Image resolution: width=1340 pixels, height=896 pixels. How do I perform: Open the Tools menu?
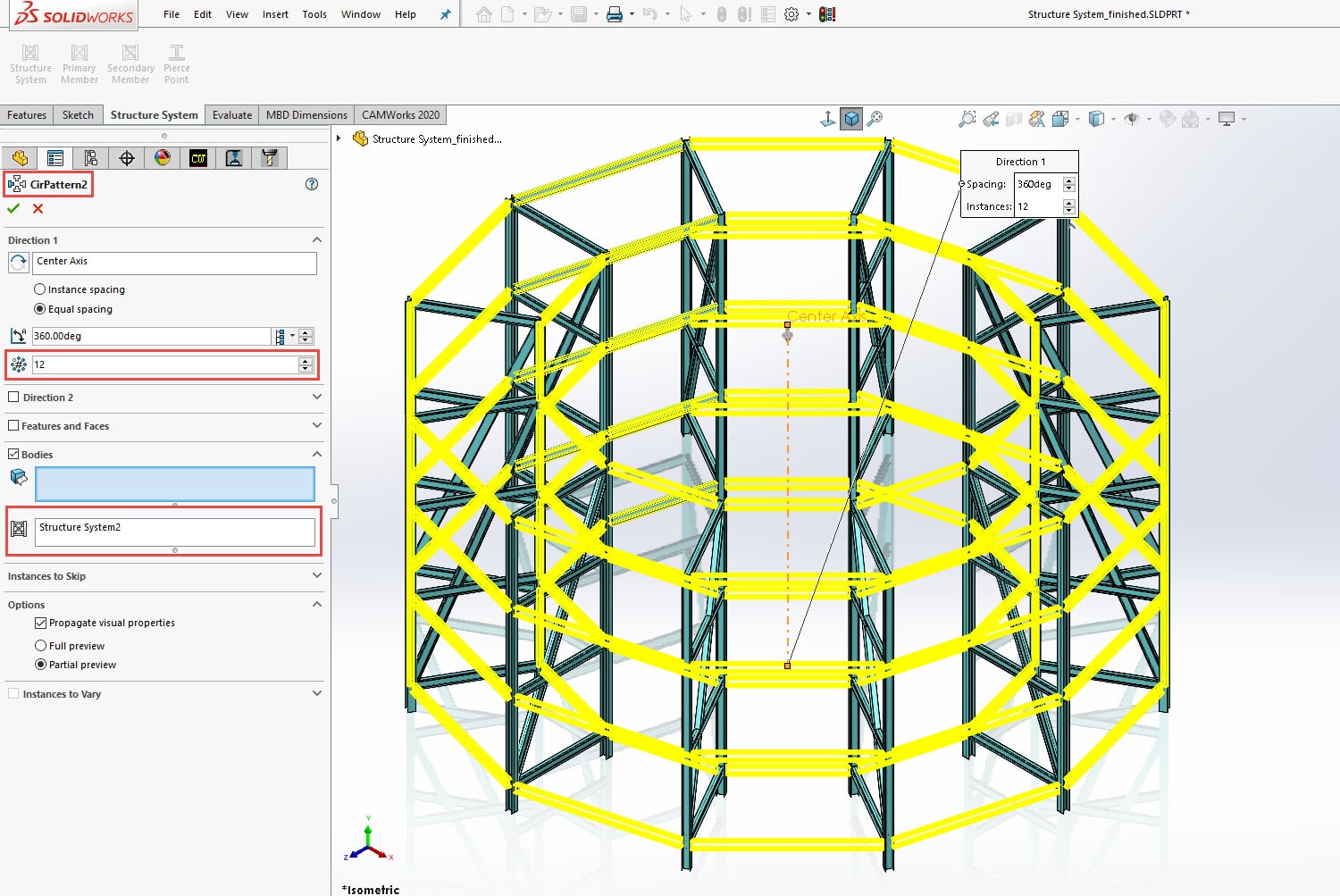[x=314, y=14]
